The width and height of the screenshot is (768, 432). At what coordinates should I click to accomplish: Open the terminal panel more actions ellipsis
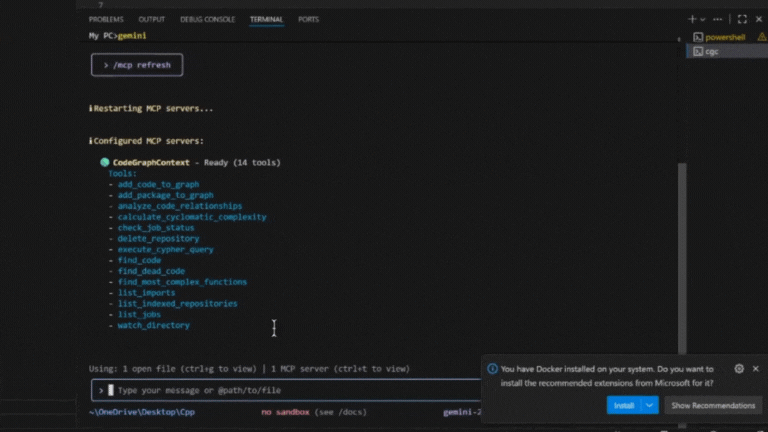click(x=717, y=19)
